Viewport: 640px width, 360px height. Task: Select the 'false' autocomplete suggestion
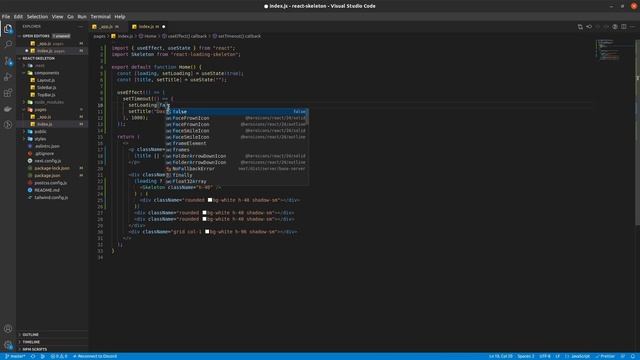point(237,111)
